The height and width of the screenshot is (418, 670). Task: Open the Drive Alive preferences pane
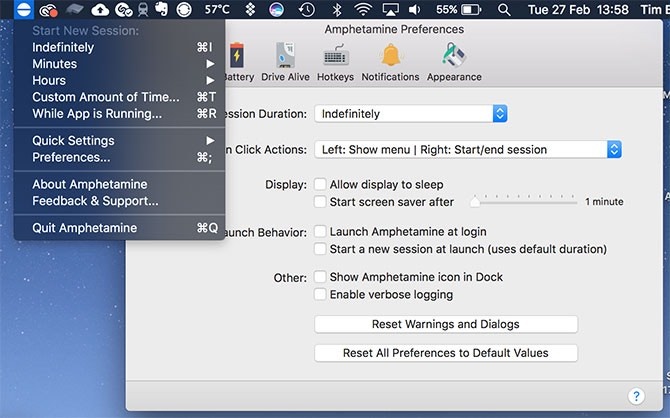pyautogui.click(x=285, y=60)
